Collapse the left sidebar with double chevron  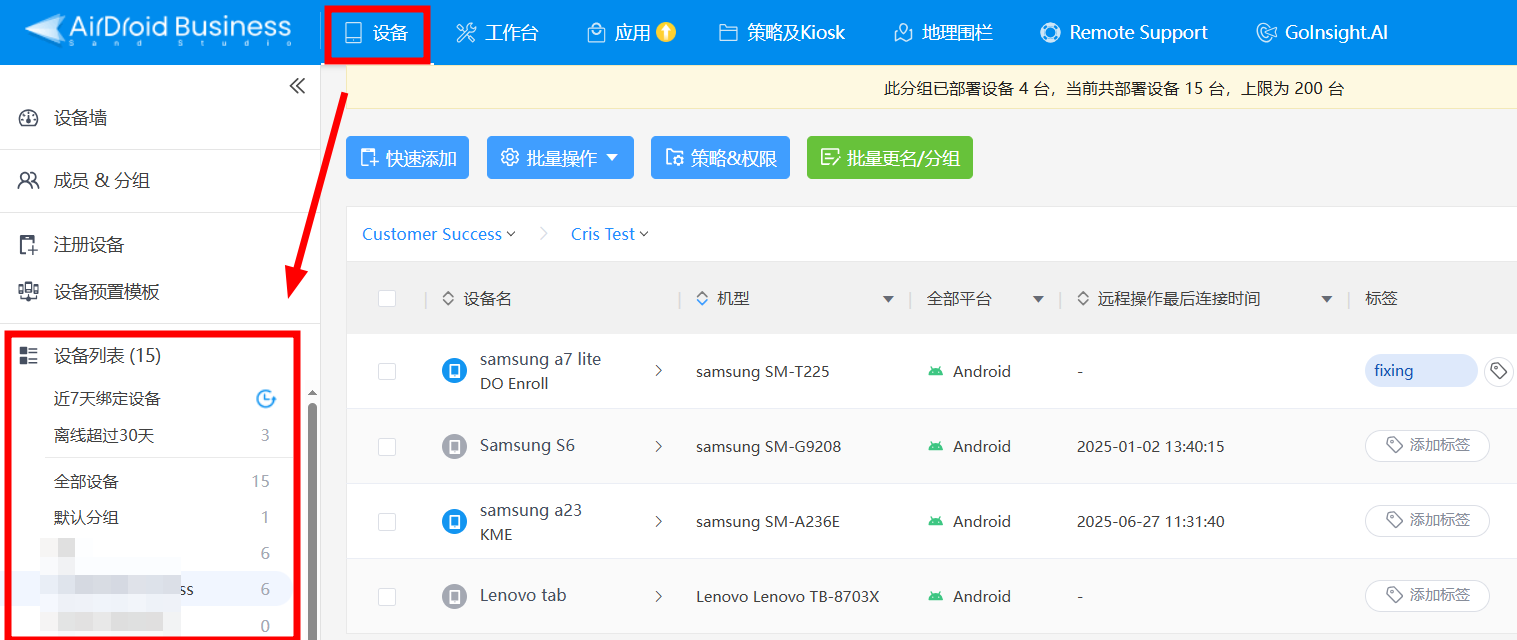click(297, 86)
